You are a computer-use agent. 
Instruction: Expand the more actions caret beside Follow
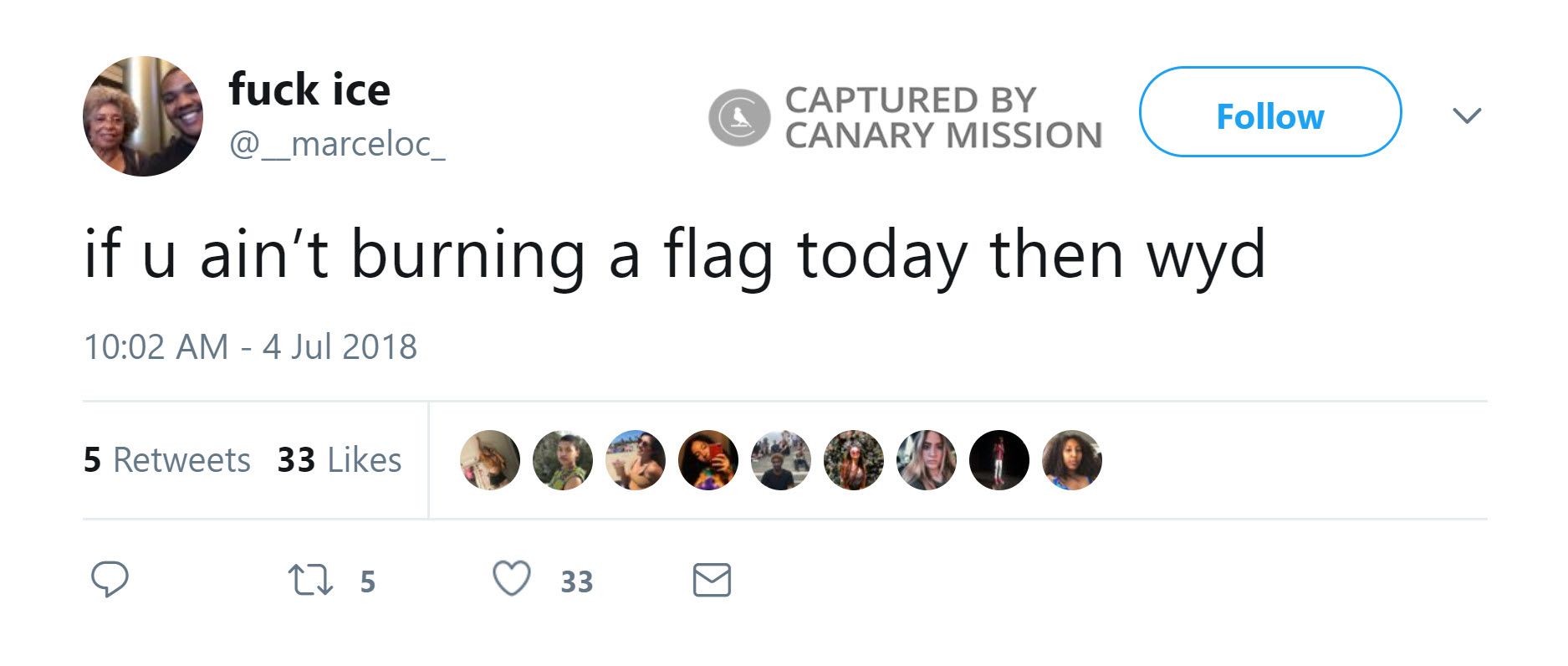[x=1468, y=116]
